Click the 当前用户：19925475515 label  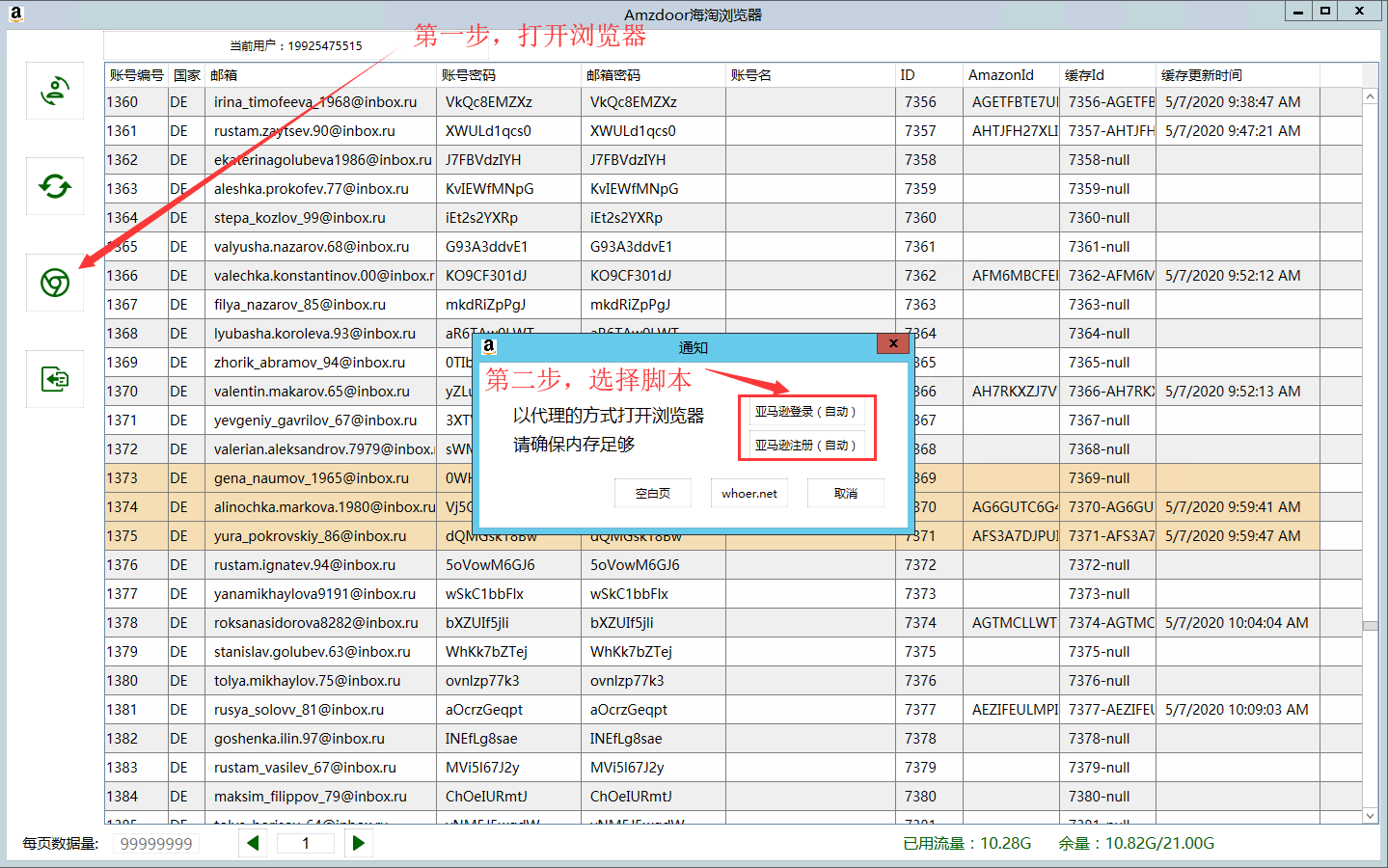pyautogui.click(x=296, y=45)
